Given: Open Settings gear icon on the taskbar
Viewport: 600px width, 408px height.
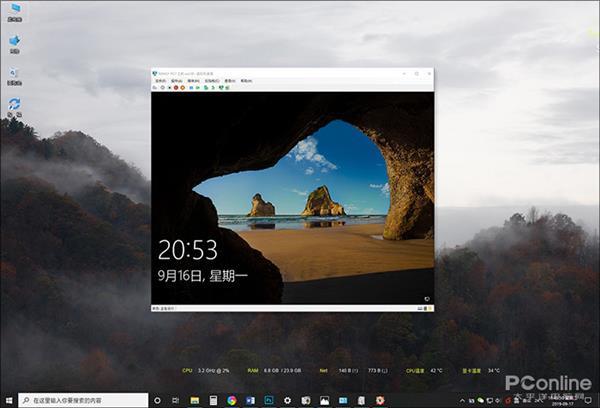Looking at the screenshot, I should click(287, 400).
